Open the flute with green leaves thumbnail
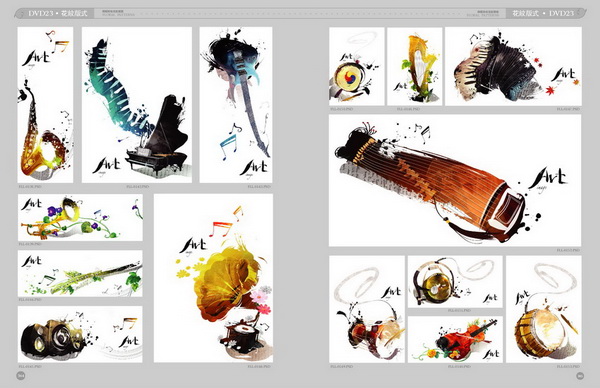This screenshot has width=600, height=388. tap(80, 274)
